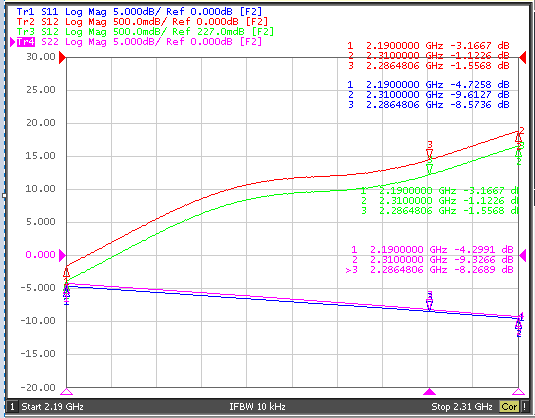Click the magenta stop-frequency triangle at bottom right
This screenshot has height=418, width=535.
519,391
